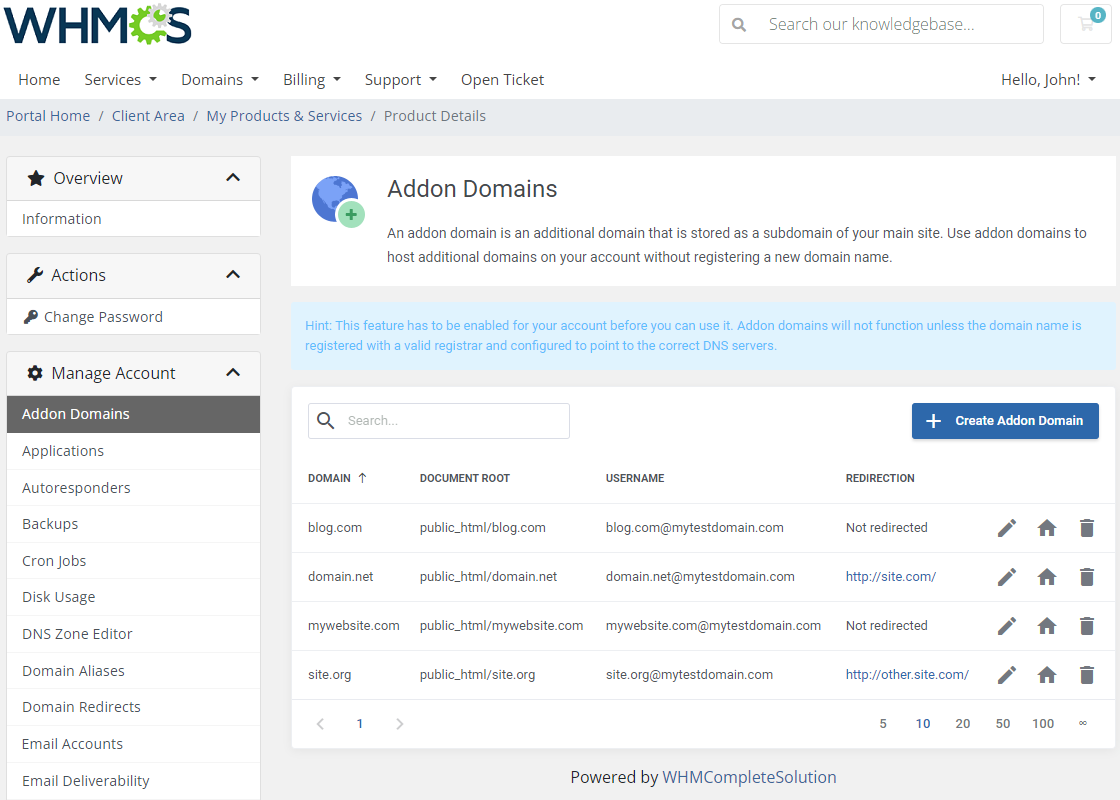
Task: Select Addon Domains in sidebar
Action: point(134,414)
